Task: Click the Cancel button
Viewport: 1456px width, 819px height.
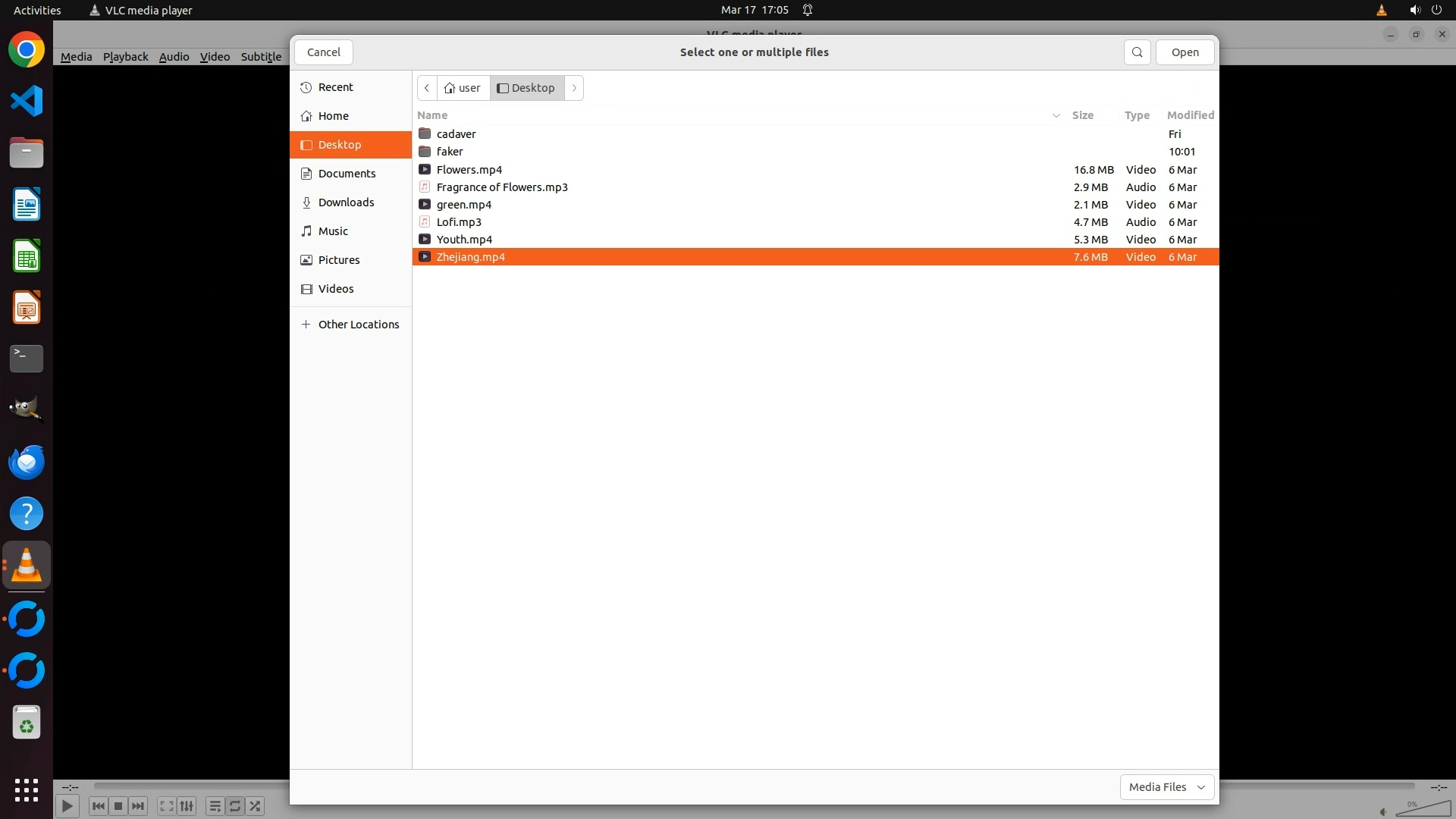Action: point(323,52)
